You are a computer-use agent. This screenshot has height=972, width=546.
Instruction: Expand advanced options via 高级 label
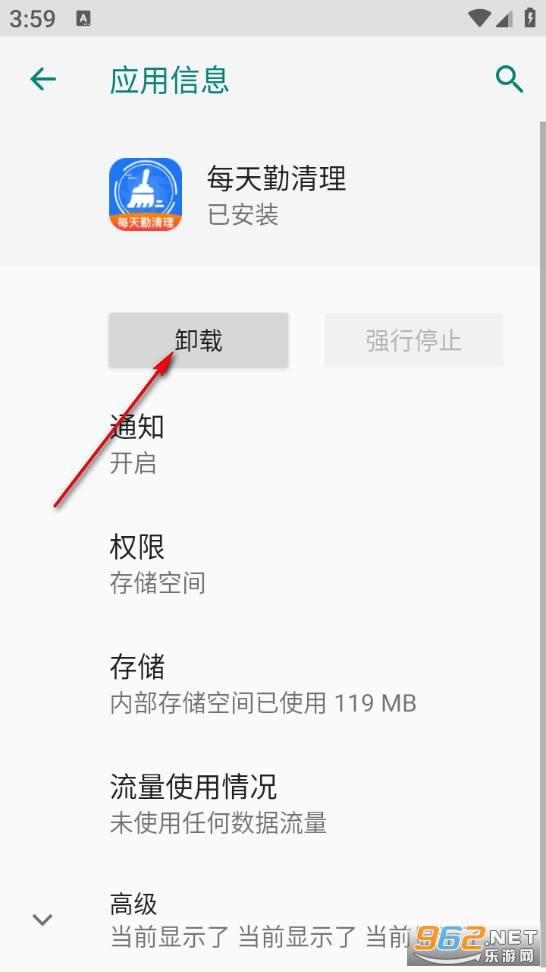click(x=133, y=904)
